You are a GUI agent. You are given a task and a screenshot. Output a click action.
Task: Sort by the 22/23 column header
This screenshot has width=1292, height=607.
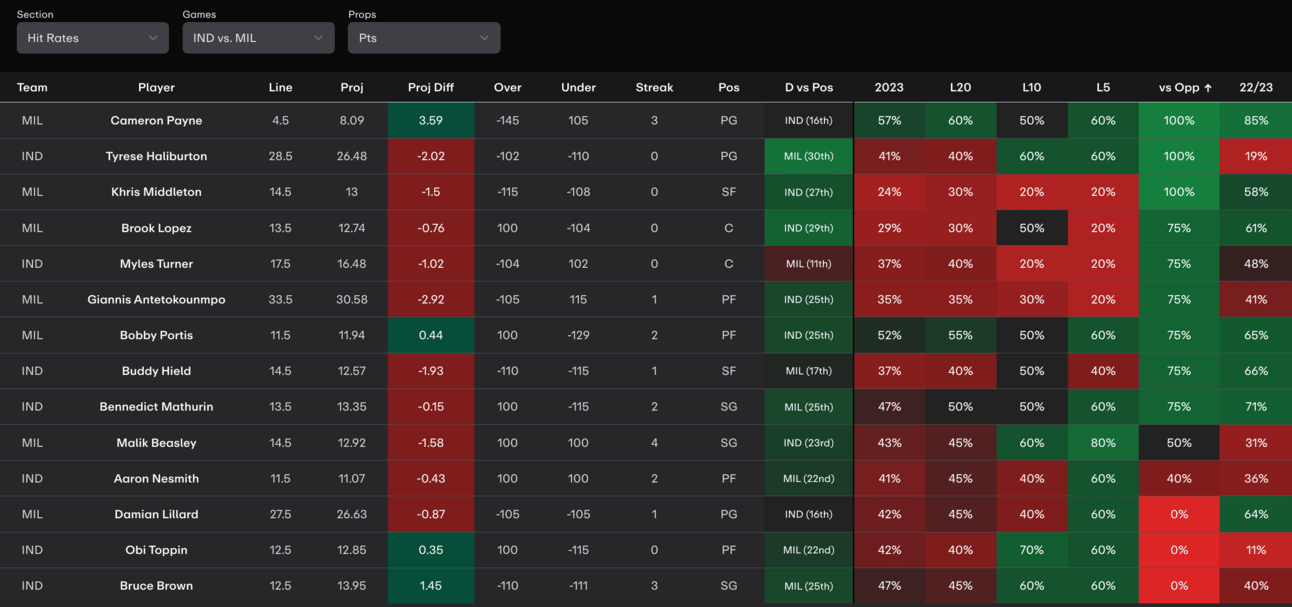[1256, 87]
